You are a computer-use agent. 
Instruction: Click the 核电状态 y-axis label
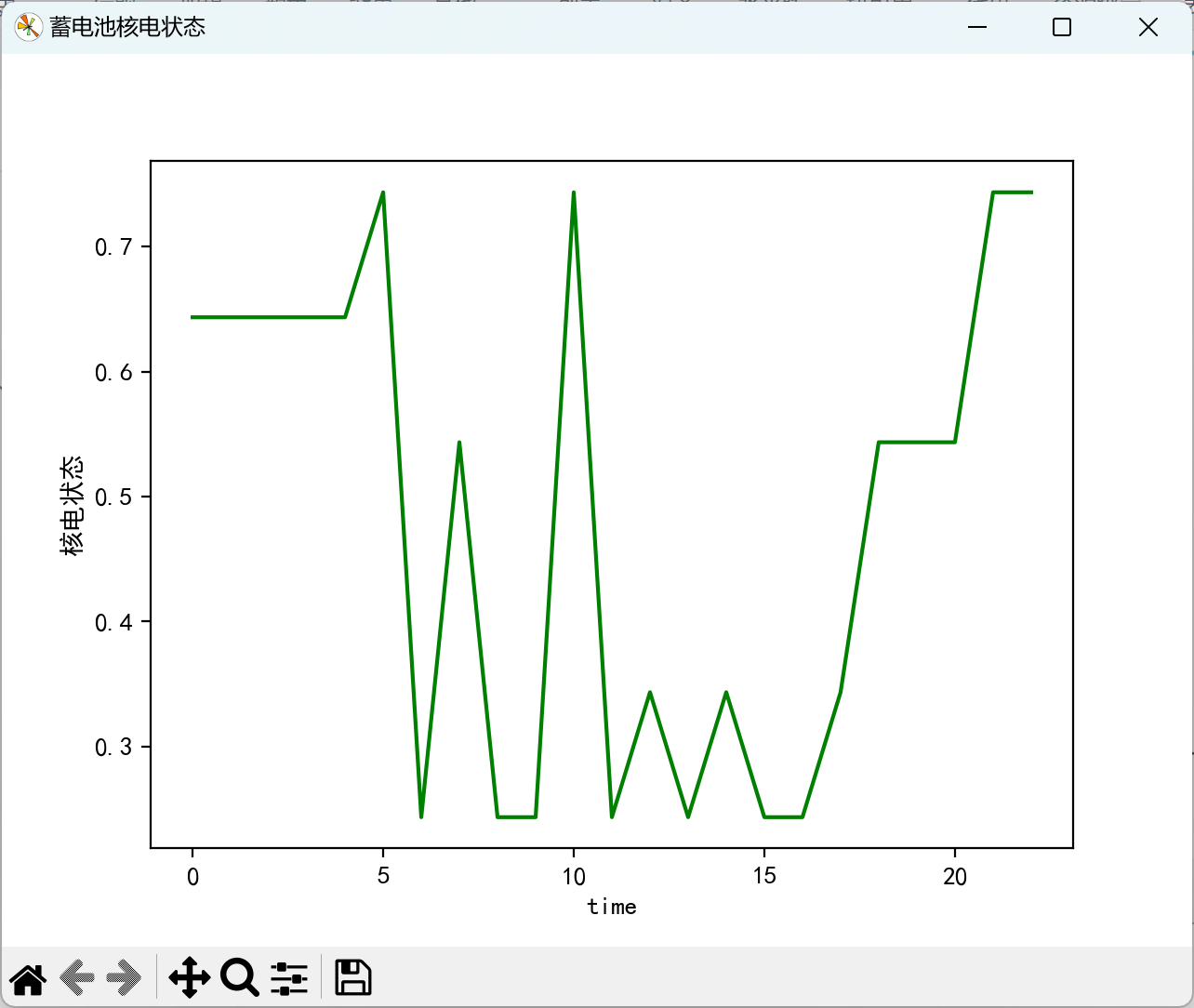coord(72,506)
